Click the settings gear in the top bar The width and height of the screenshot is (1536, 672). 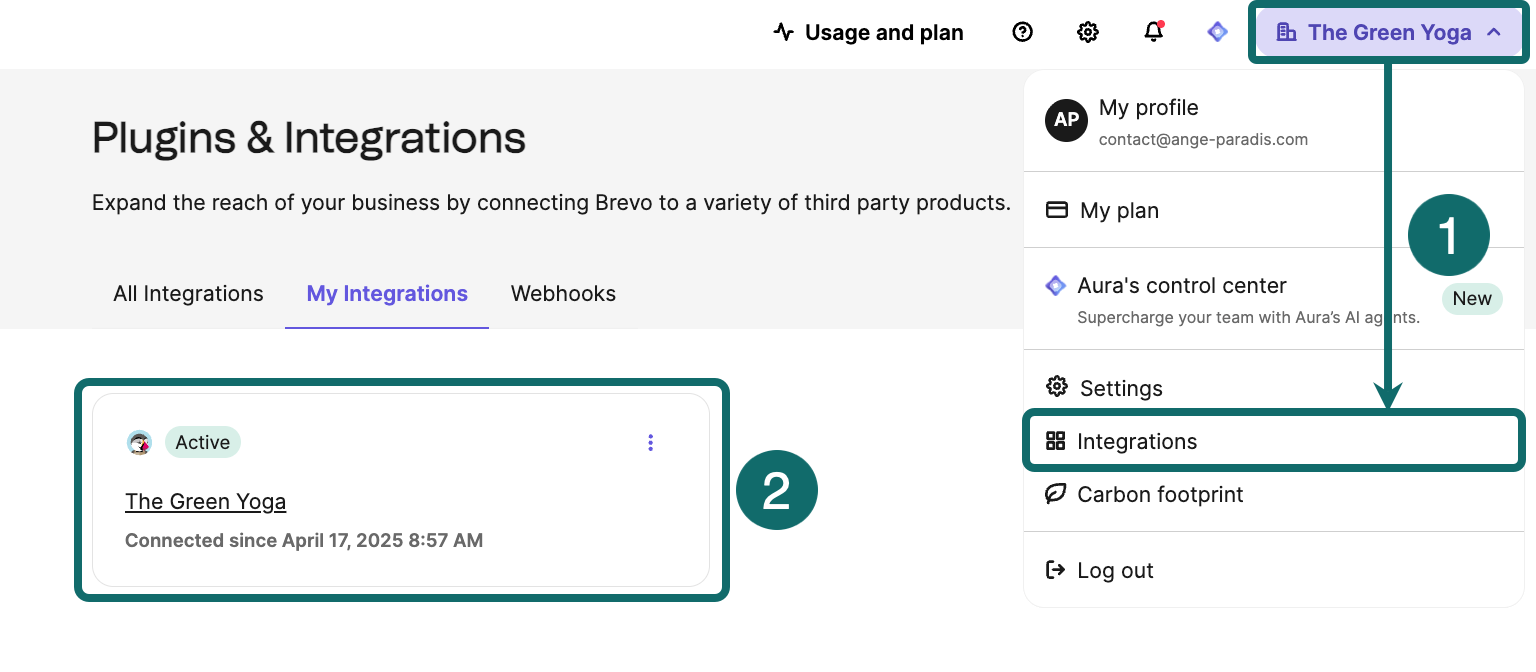click(1088, 31)
